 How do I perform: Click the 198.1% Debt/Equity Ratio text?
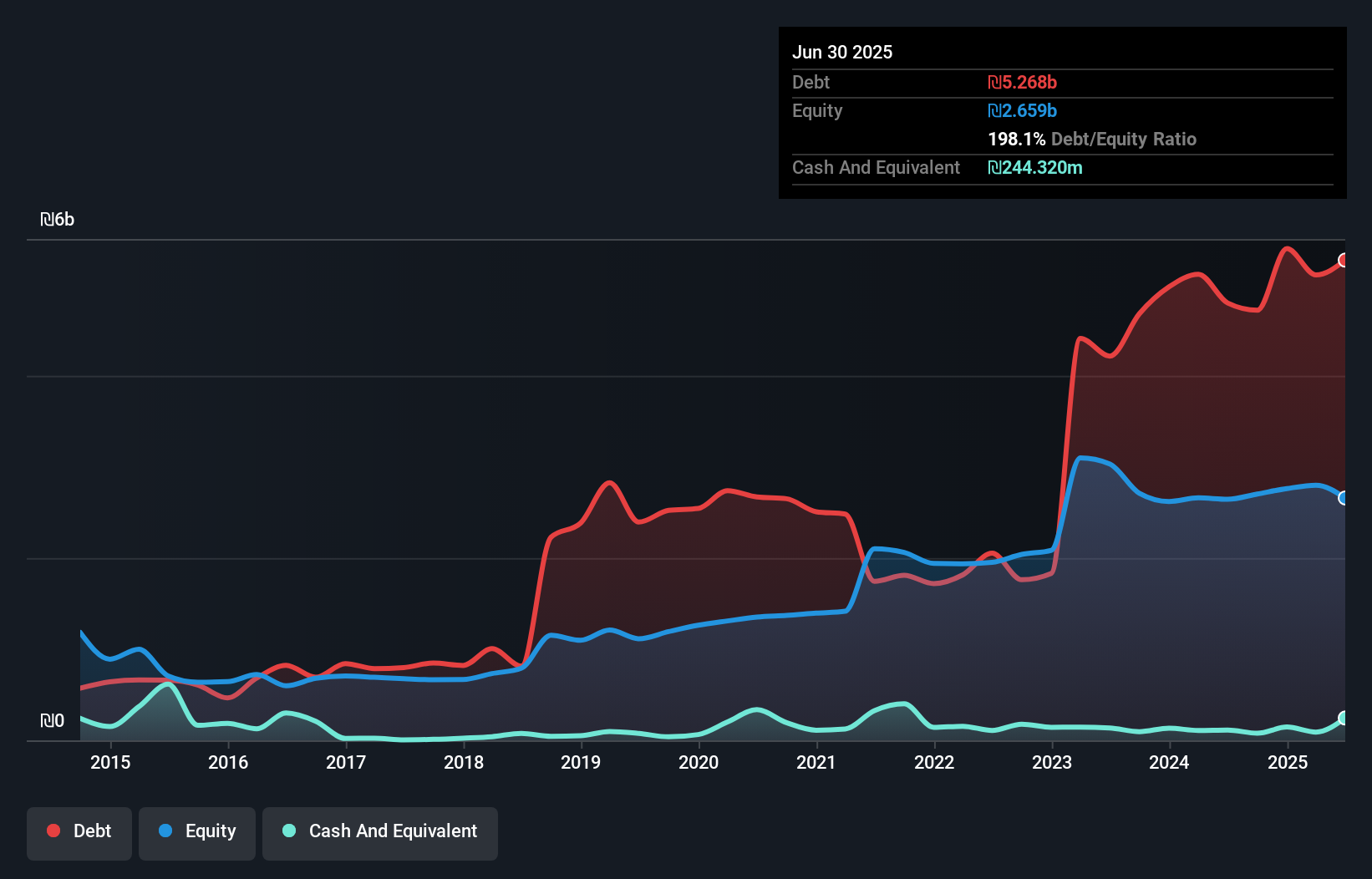[x=1092, y=139]
